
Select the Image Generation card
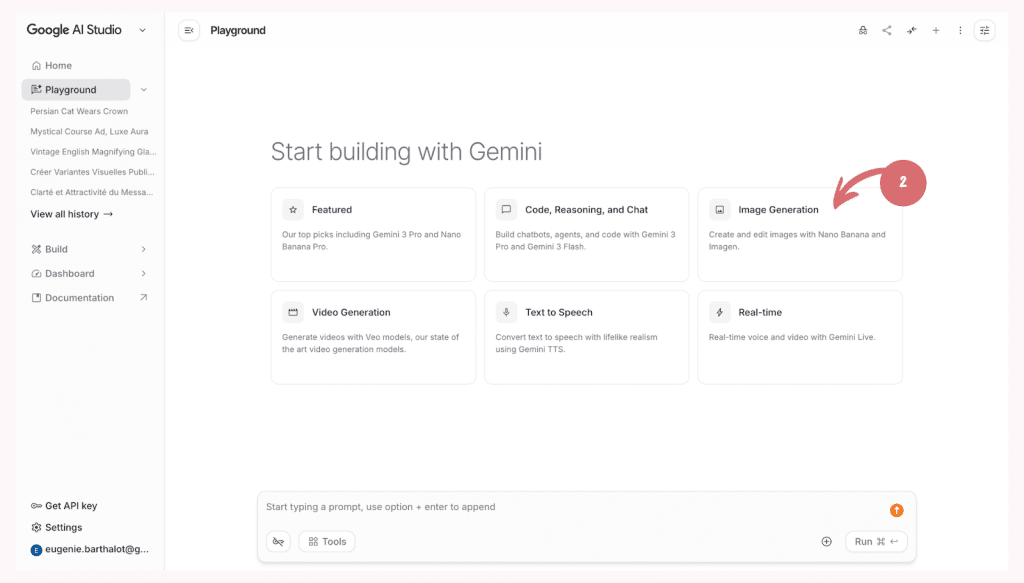pyautogui.click(x=800, y=235)
